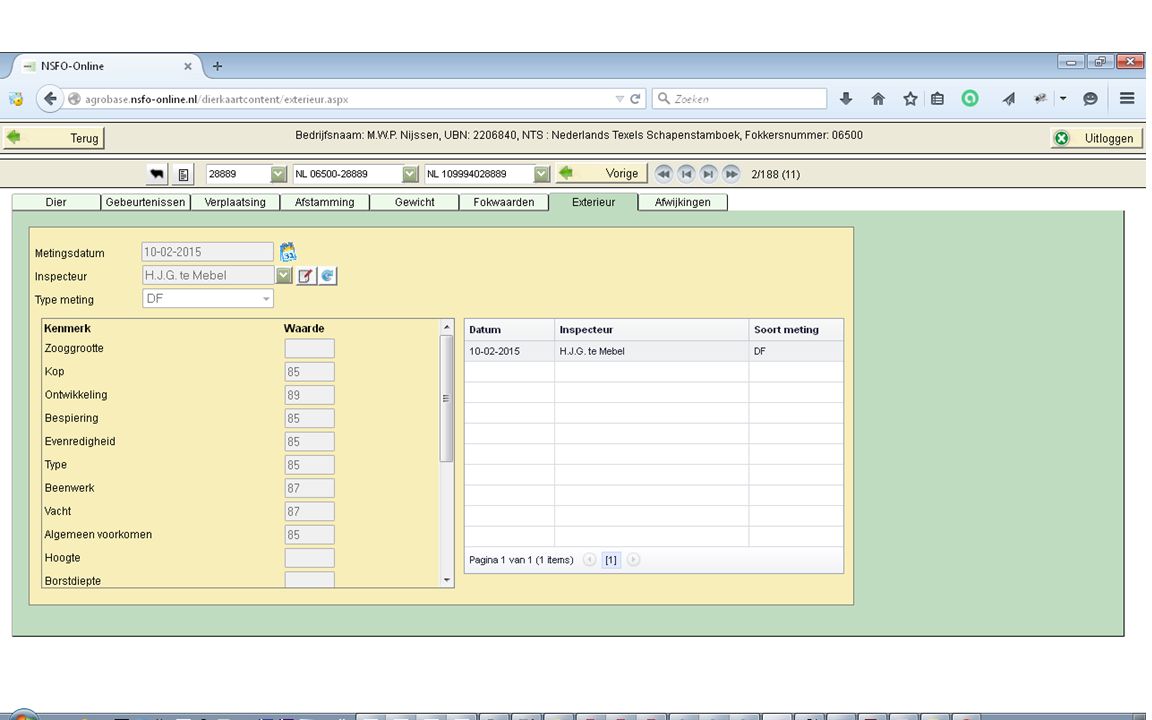Sort table by Soort meting column header
Image resolution: width=1152 pixels, height=720 pixels.
(796, 330)
